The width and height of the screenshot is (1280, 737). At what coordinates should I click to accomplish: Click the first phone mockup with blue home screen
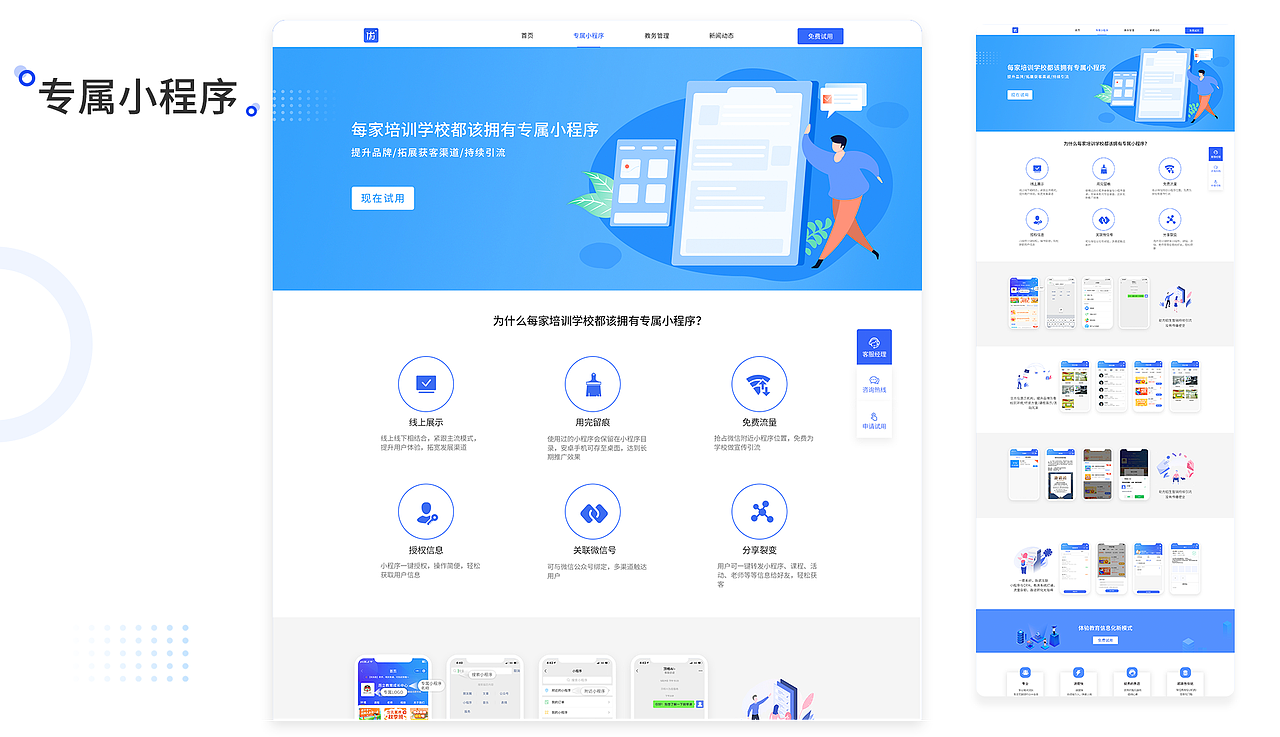(x=394, y=688)
